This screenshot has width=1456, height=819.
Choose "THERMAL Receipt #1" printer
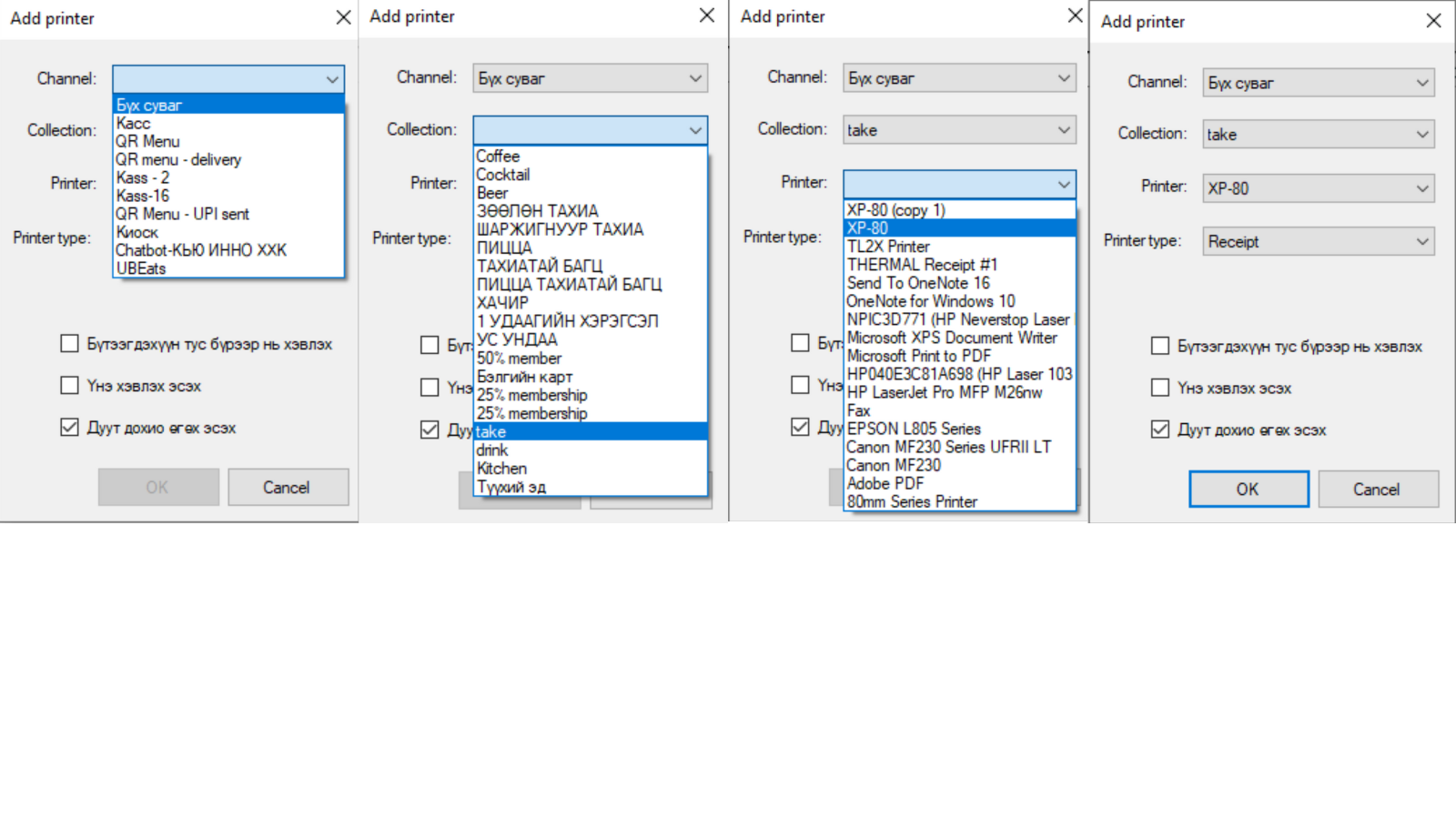pyautogui.click(x=922, y=265)
